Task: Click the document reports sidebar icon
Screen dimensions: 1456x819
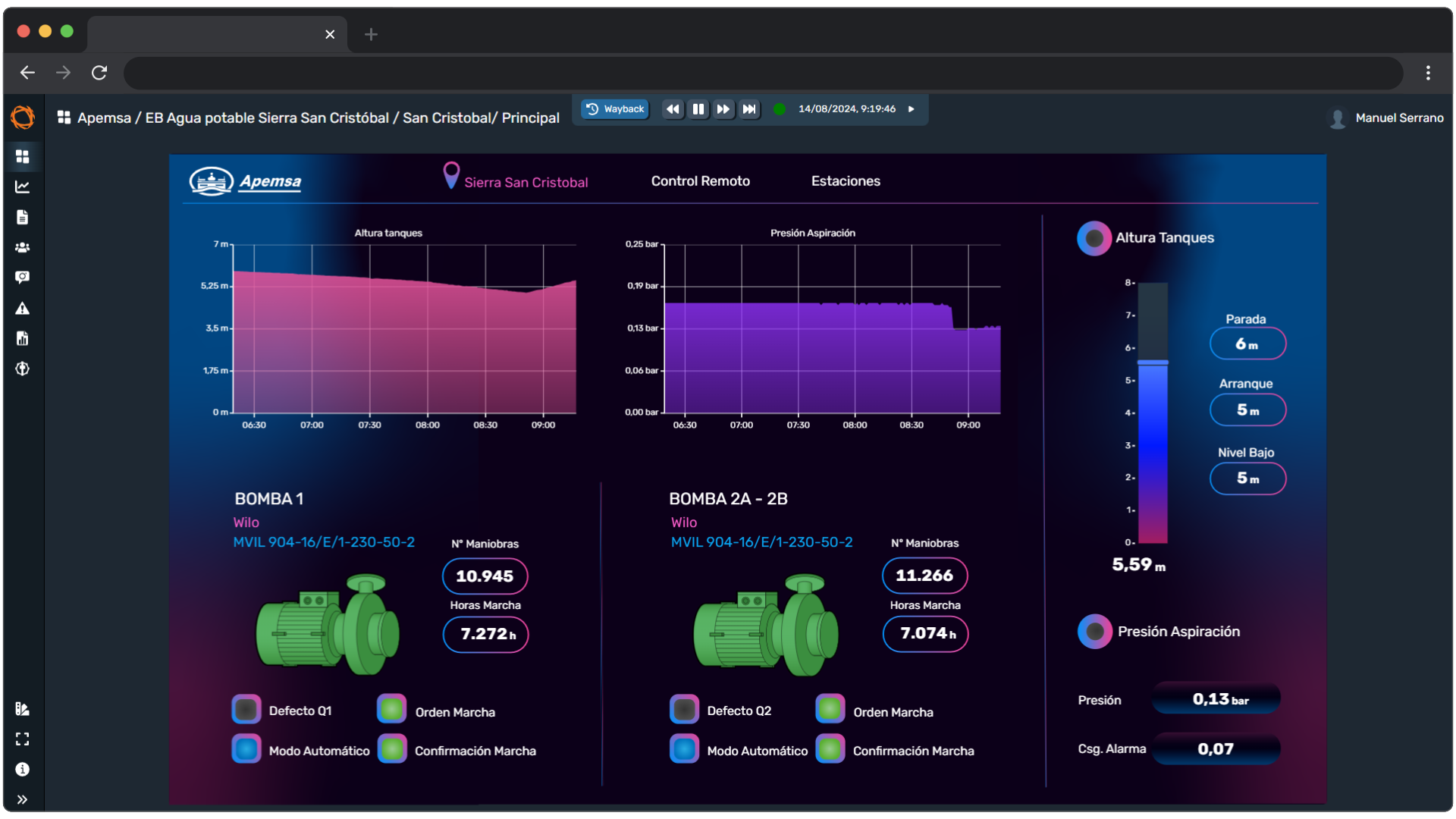Action: point(22,218)
